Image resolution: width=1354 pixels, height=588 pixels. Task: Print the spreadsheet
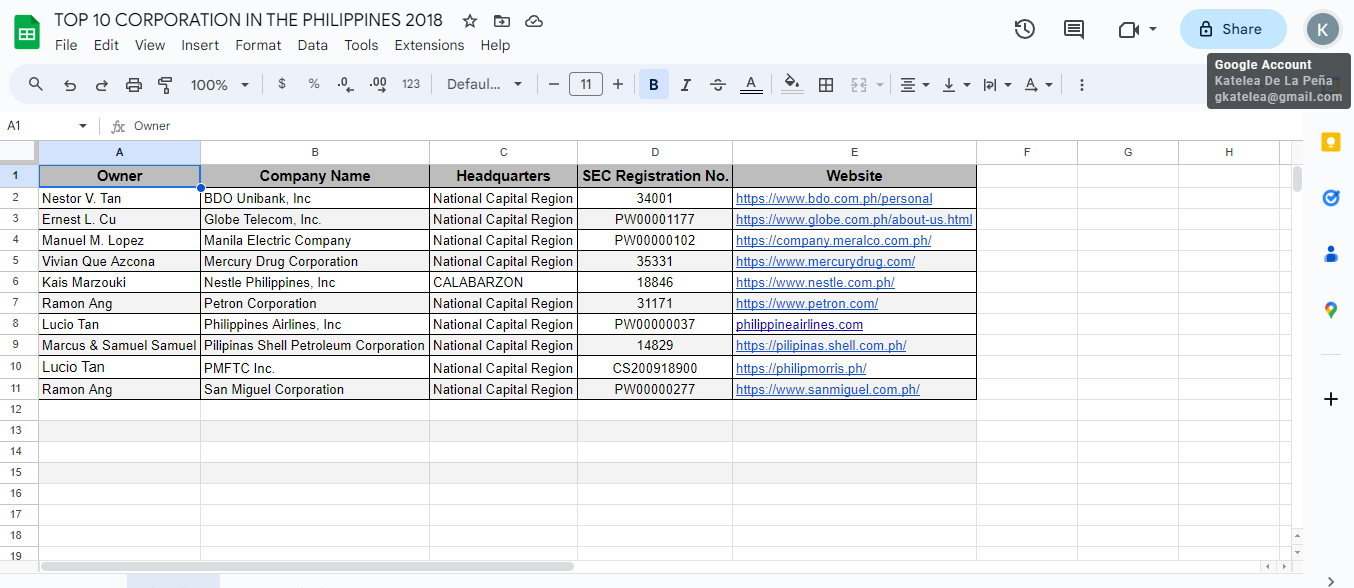(x=134, y=85)
